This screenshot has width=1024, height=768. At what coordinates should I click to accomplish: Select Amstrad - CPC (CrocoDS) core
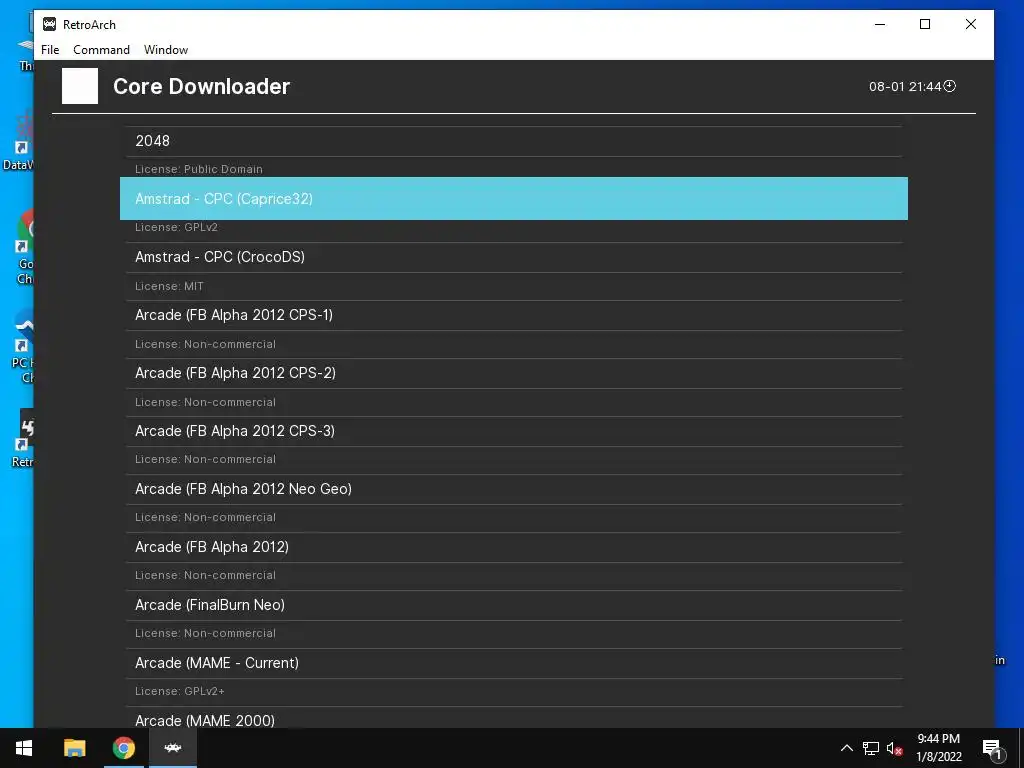[514, 257]
